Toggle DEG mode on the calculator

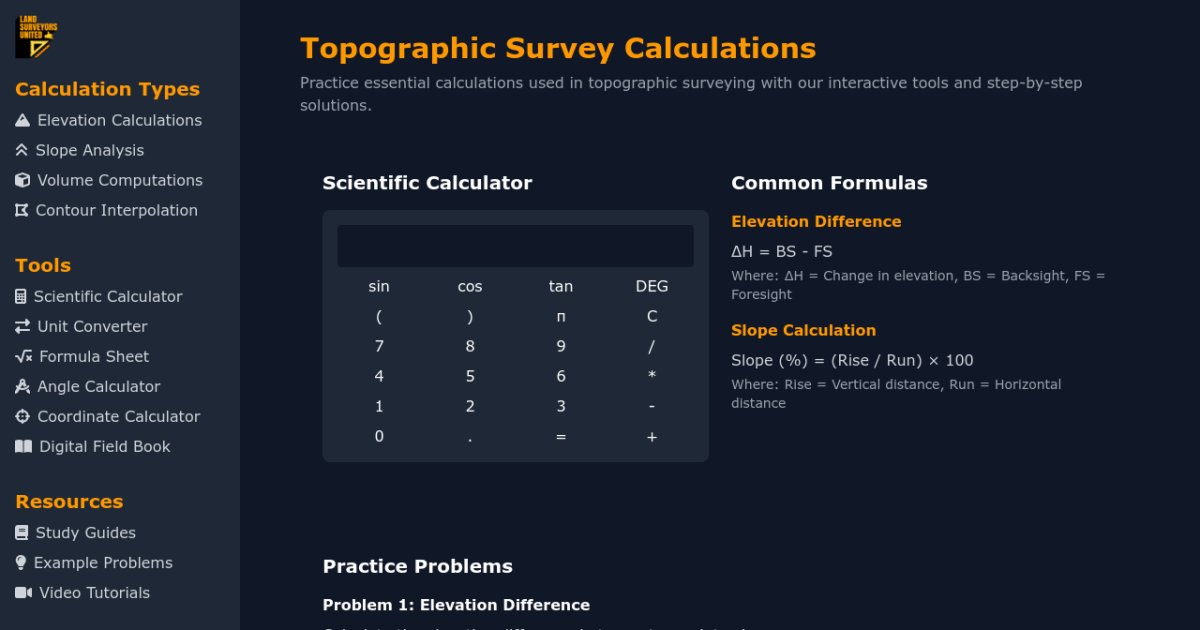[x=651, y=286]
